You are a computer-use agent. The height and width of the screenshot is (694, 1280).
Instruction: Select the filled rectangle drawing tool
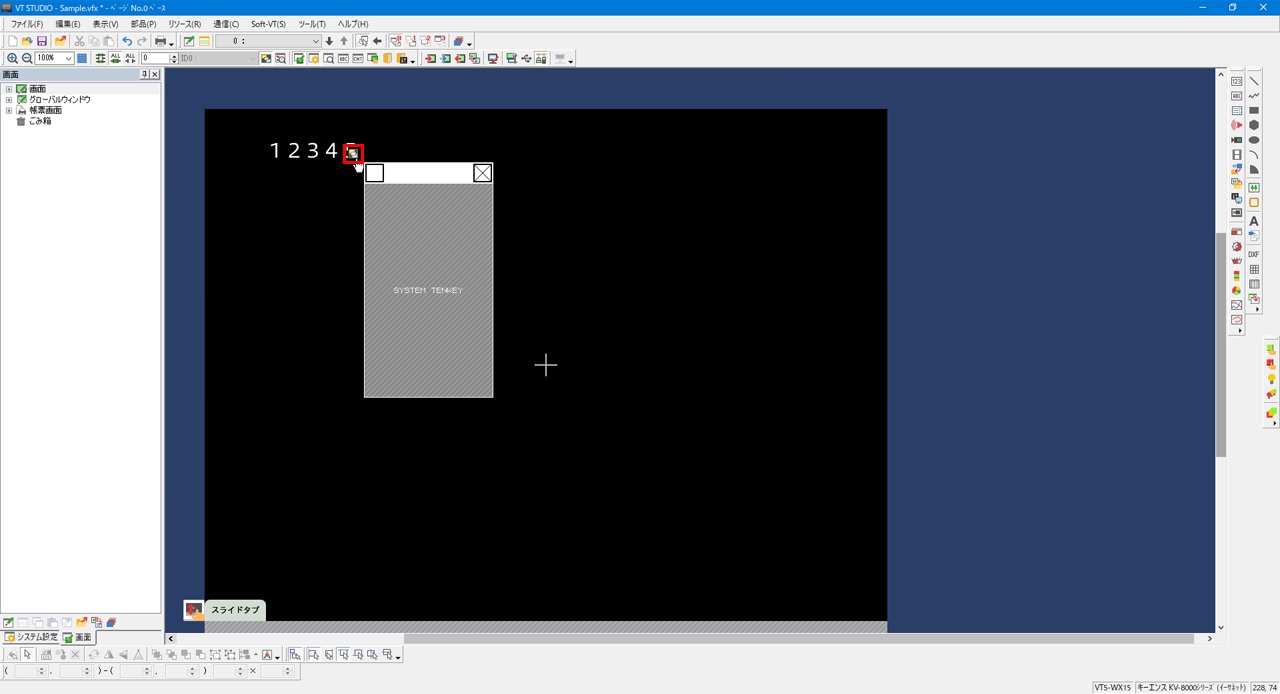pyautogui.click(x=1254, y=111)
